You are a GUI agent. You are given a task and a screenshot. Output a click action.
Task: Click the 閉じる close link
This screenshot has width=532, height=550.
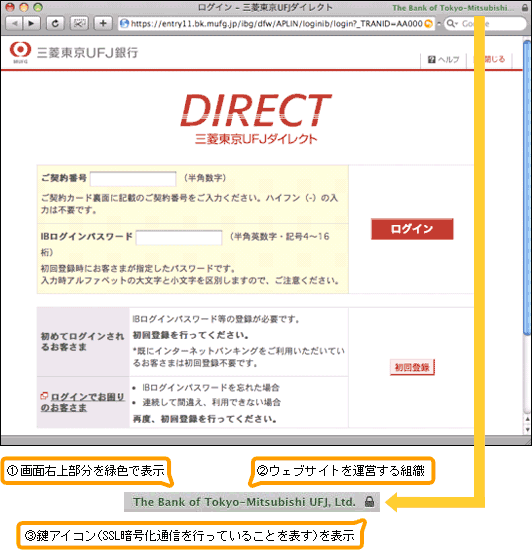tap(494, 59)
